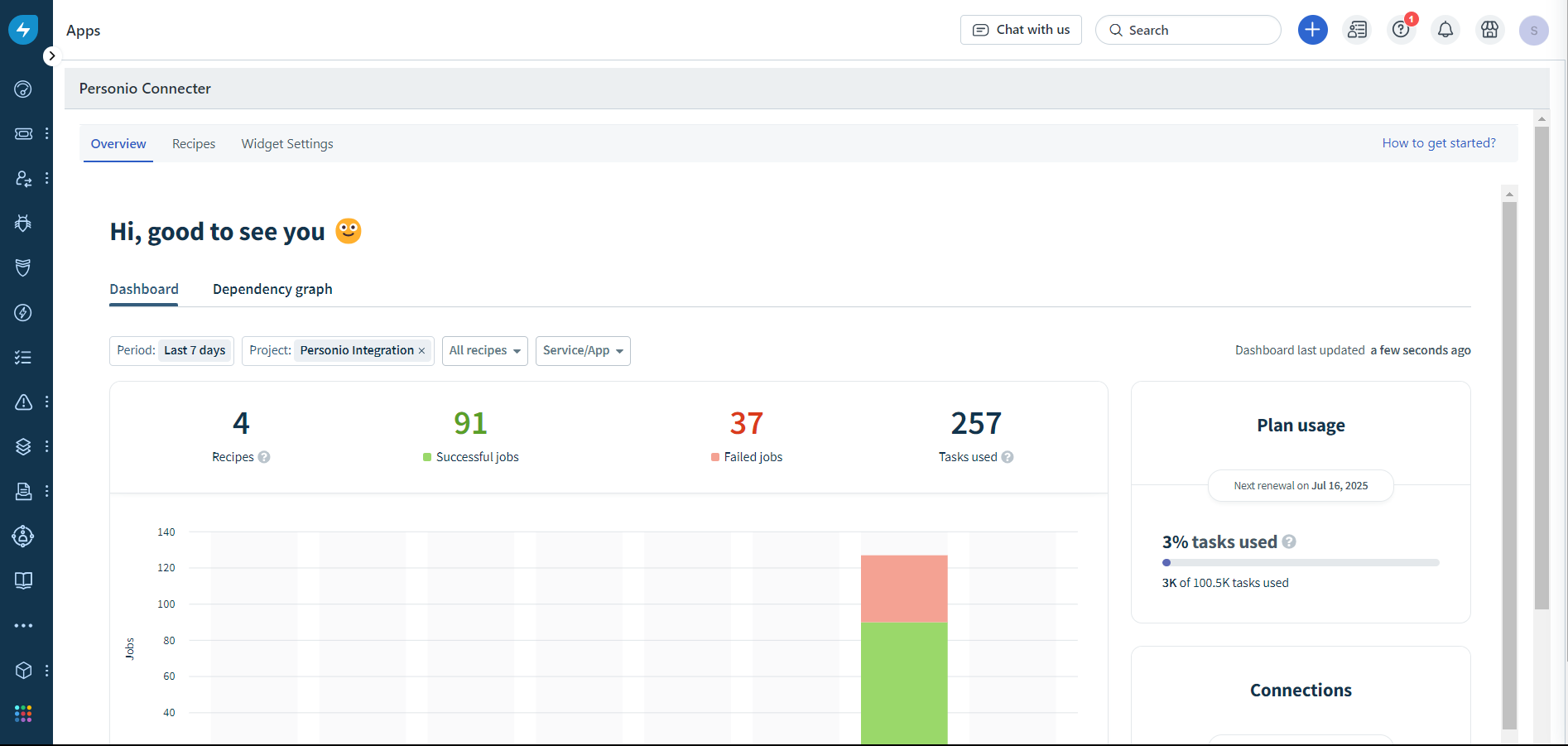Switch to the Overview tab
The width and height of the screenshot is (1568, 746).
click(118, 144)
